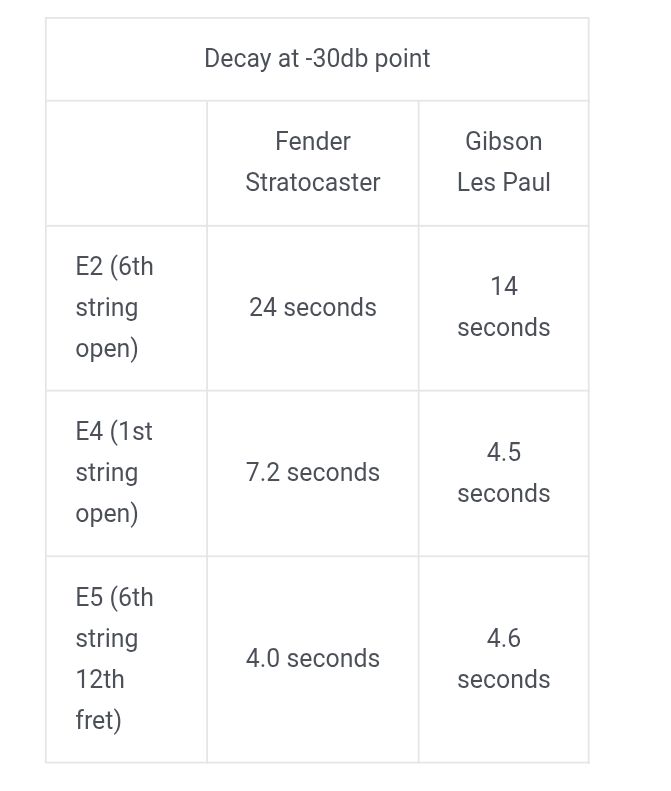Image resolution: width=671 pixels, height=791 pixels.
Task: Click the '4.6' value in the last row
Action: 504,638
